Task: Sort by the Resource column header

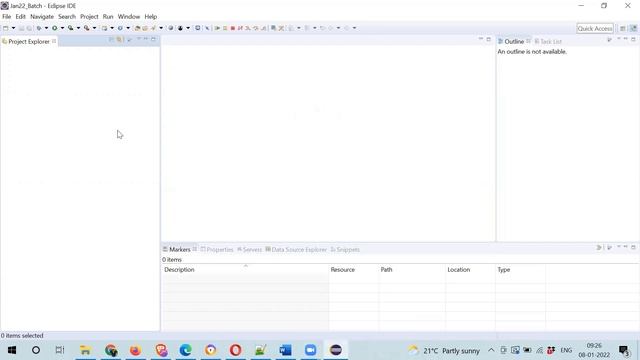Action: tap(353, 270)
